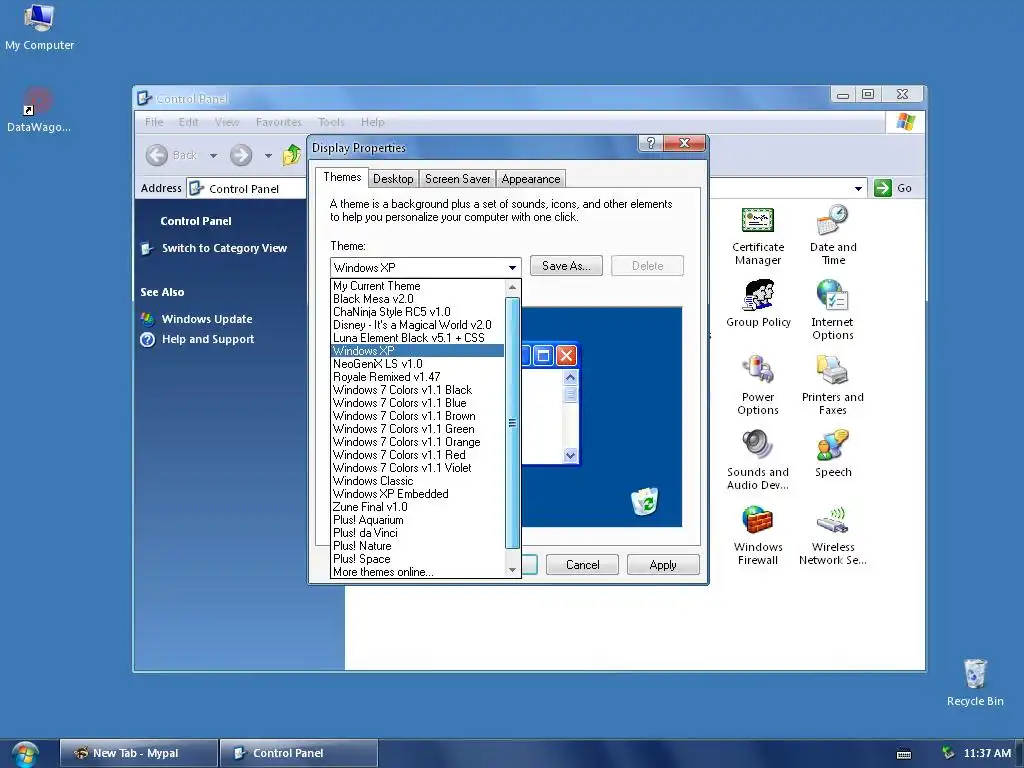Open the Theme combo box dropdown arrow
Image resolution: width=1024 pixels, height=768 pixels.
tap(513, 268)
